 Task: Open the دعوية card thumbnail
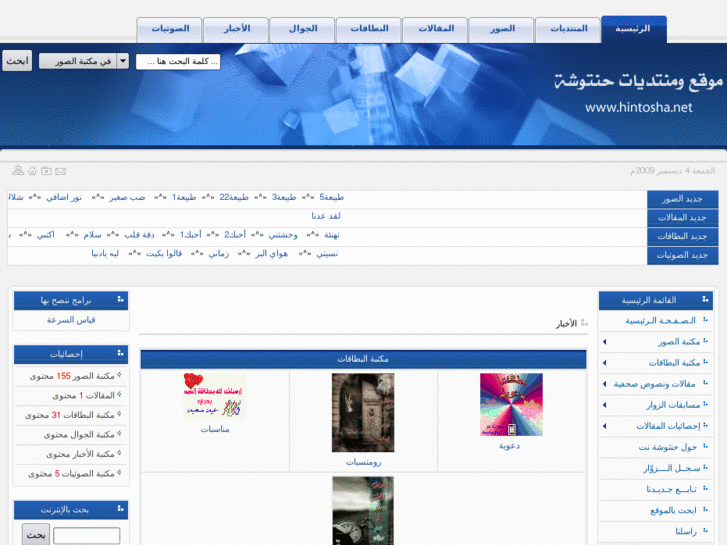click(511, 404)
